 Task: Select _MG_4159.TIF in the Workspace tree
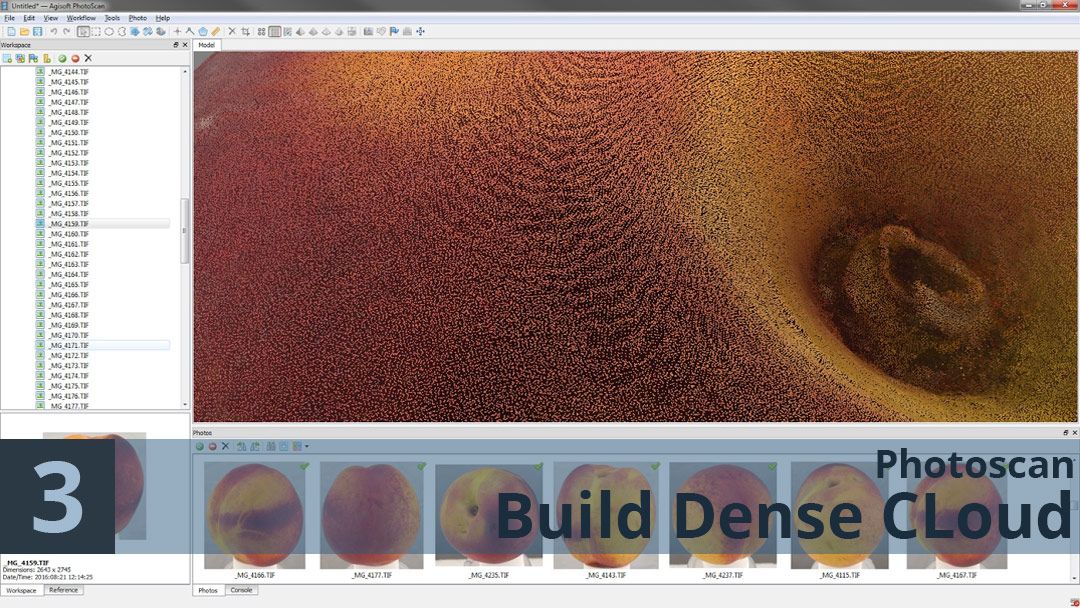click(x=69, y=224)
